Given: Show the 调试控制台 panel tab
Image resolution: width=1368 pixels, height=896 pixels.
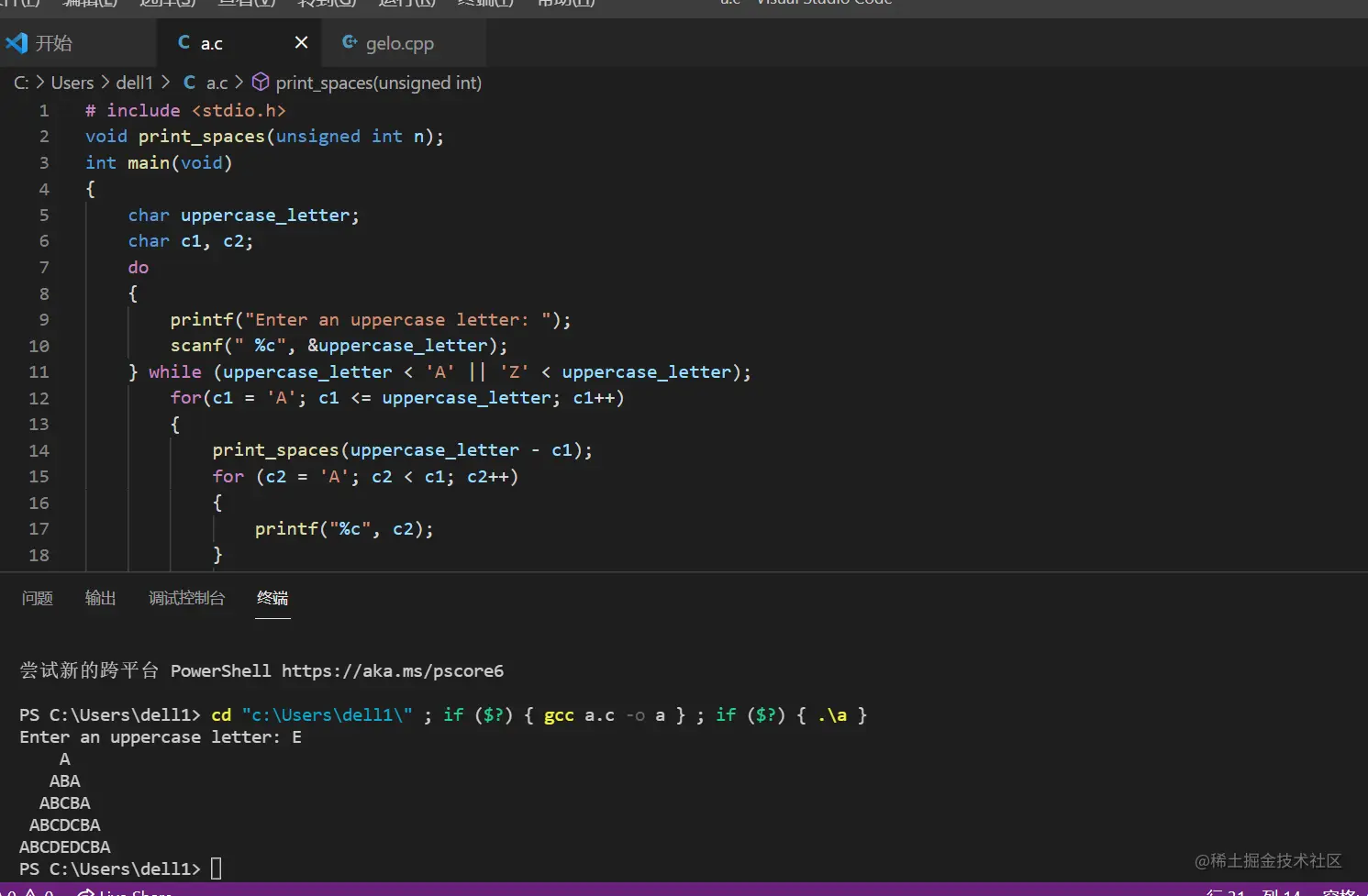Looking at the screenshot, I should (186, 598).
